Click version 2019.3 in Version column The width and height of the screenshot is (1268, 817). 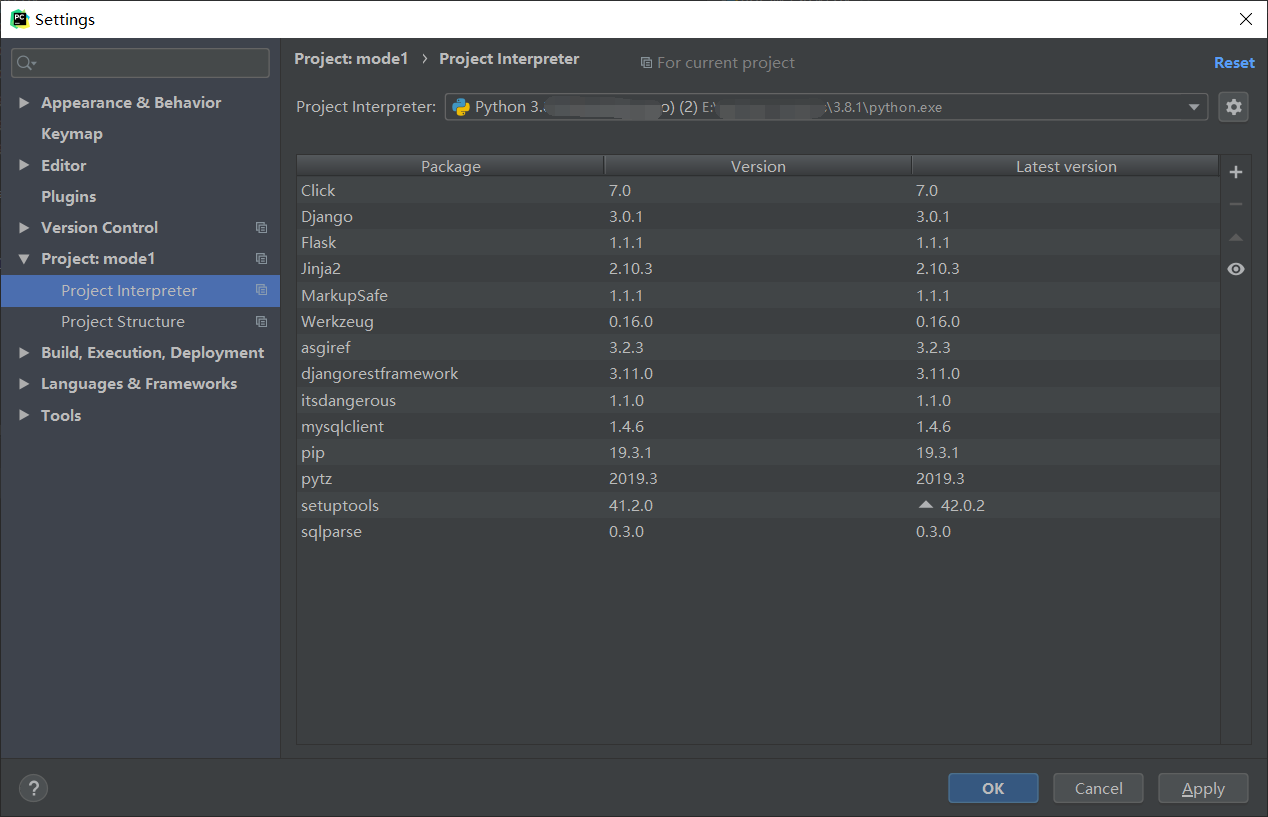tap(633, 479)
